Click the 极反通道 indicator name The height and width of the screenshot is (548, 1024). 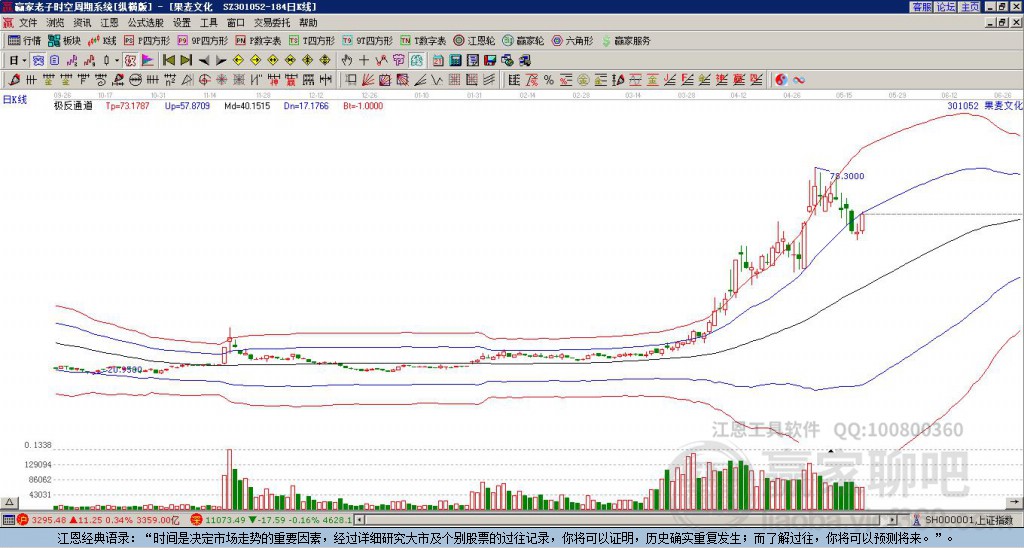(73, 106)
